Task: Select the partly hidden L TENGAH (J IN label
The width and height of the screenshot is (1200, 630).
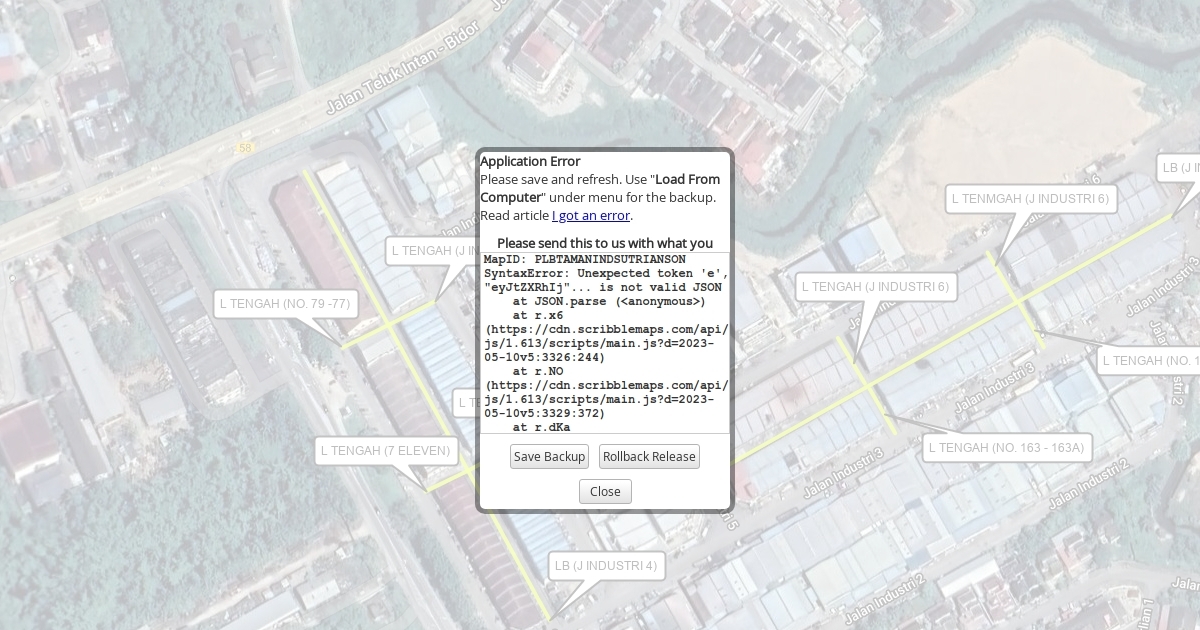Action: pyautogui.click(x=433, y=251)
